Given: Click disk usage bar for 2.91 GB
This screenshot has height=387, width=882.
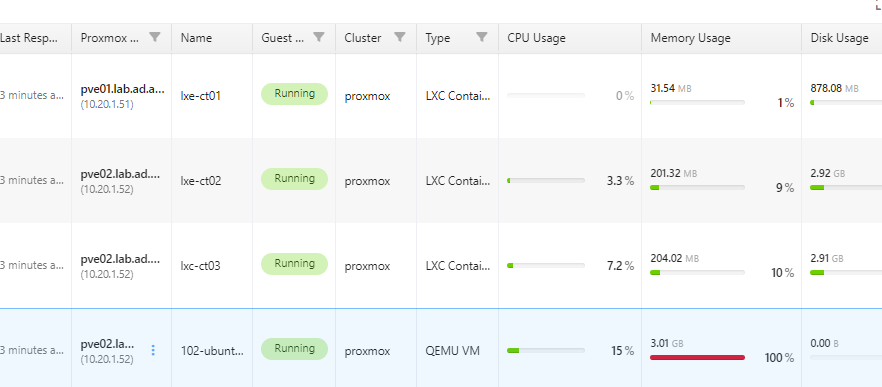Looking at the screenshot, I should pos(846,272).
